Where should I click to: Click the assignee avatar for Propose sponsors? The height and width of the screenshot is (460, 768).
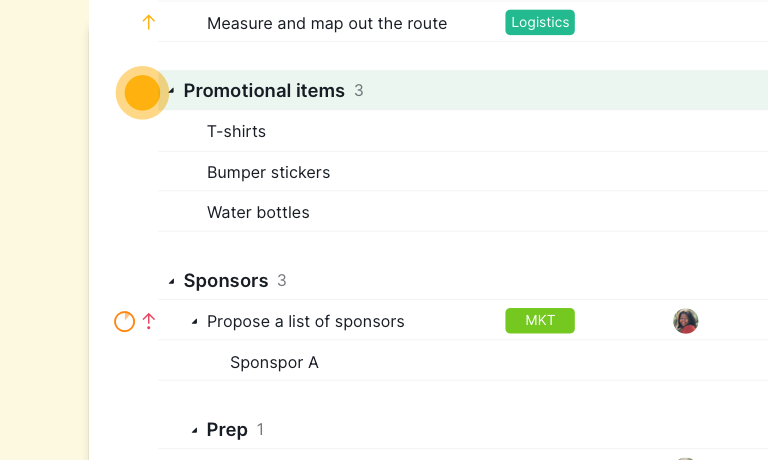(x=685, y=321)
